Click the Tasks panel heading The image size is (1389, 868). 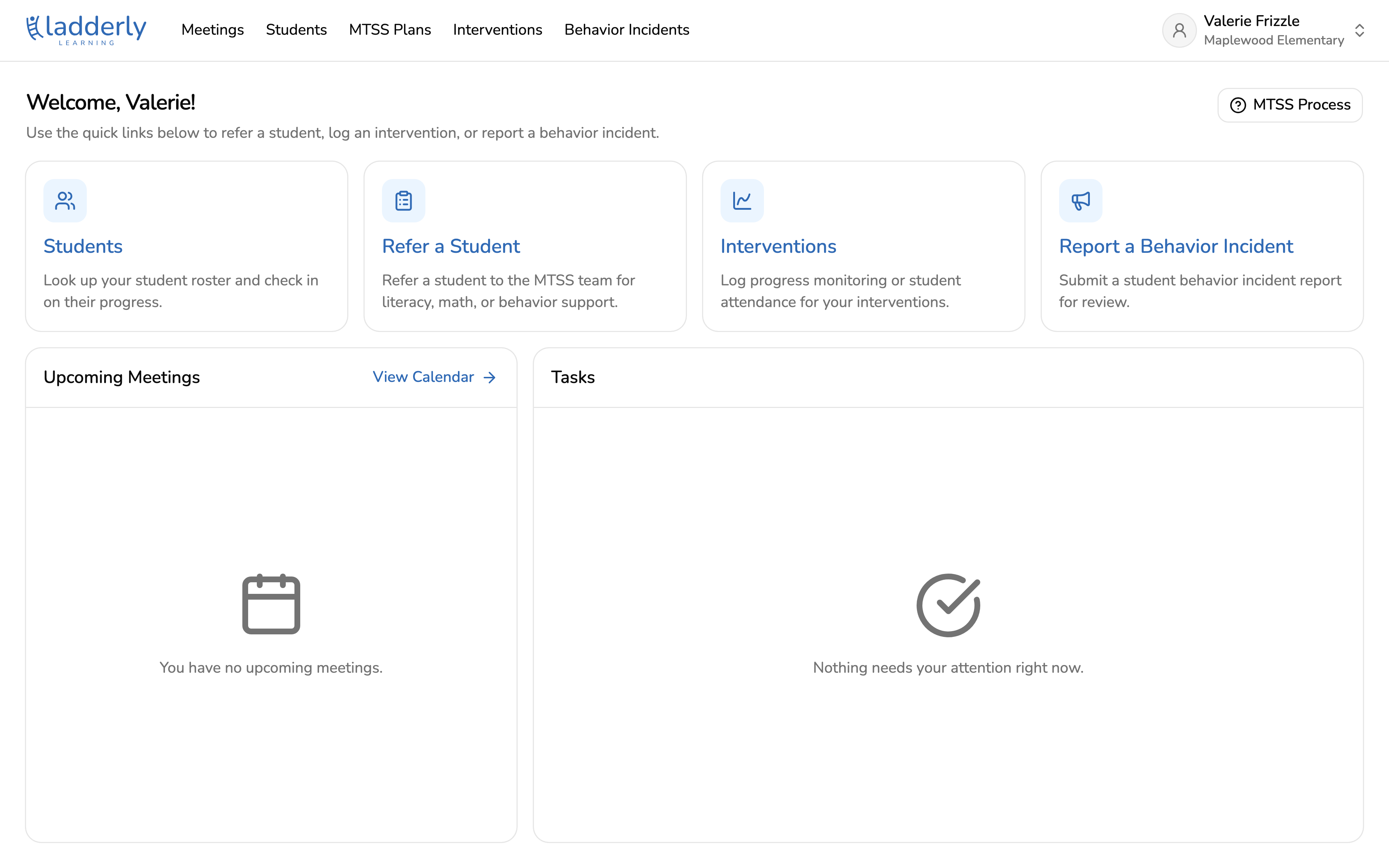point(573,377)
